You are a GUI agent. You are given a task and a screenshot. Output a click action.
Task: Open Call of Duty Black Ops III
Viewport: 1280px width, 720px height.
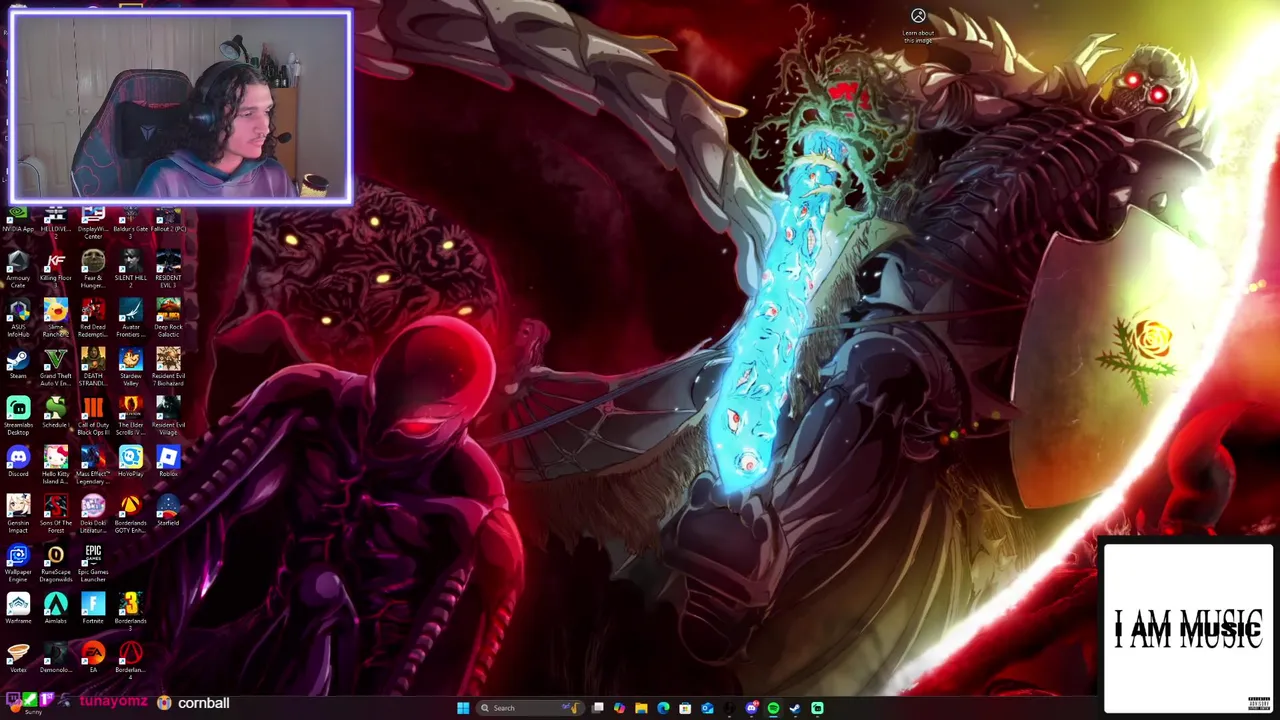coord(93,416)
